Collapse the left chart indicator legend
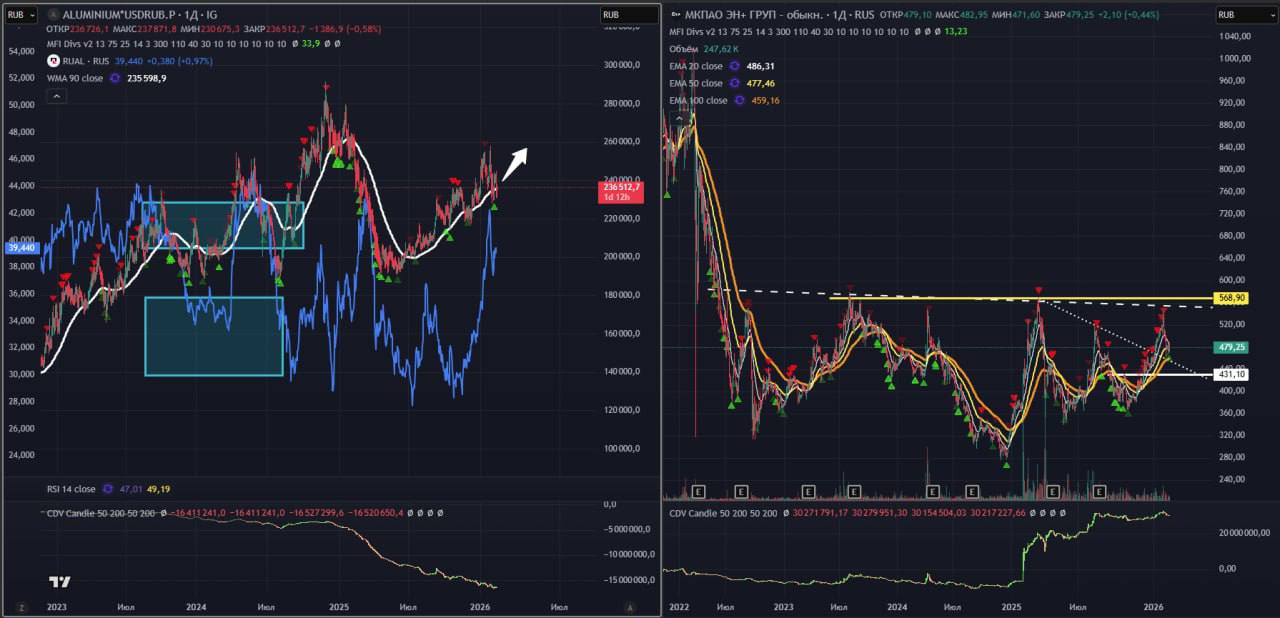The image size is (1280, 618). point(56,96)
